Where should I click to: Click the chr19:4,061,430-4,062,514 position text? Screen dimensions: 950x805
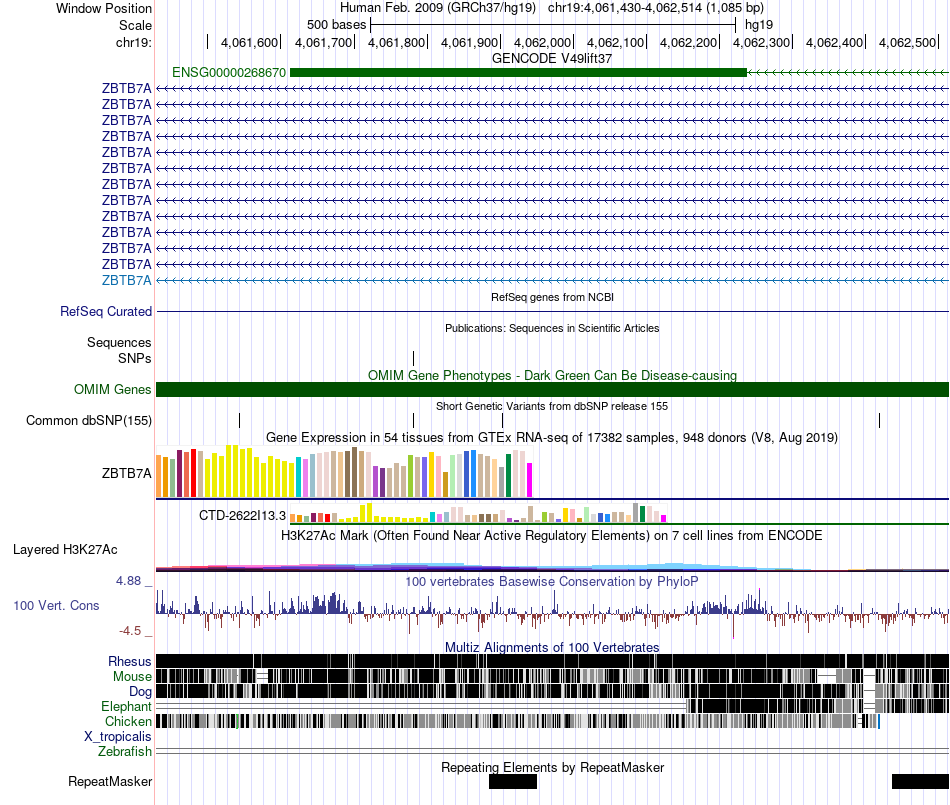pyautogui.click(x=656, y=8)
